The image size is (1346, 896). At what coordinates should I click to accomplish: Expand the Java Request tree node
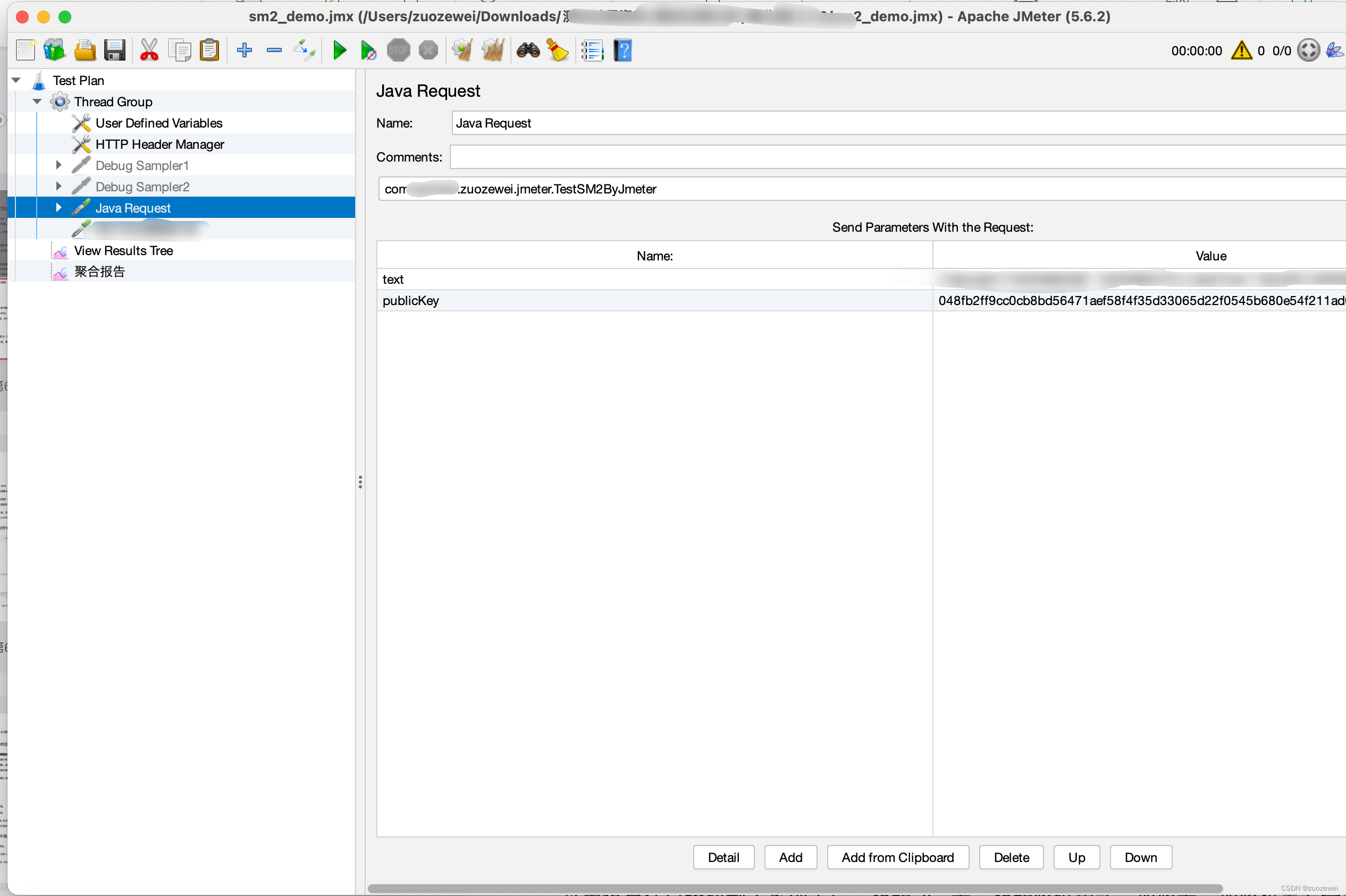tap(58, 207)
